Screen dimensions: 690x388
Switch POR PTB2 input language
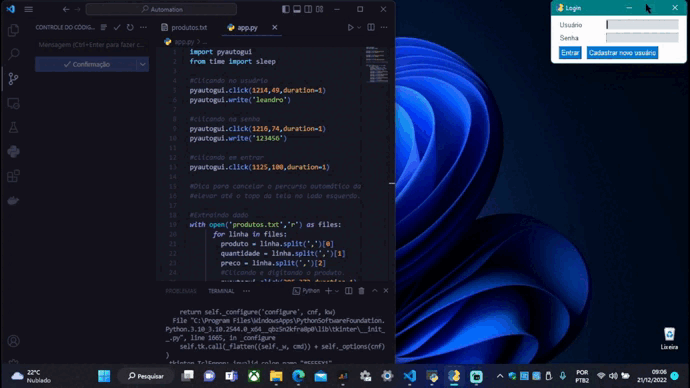(x=582, y=376)
